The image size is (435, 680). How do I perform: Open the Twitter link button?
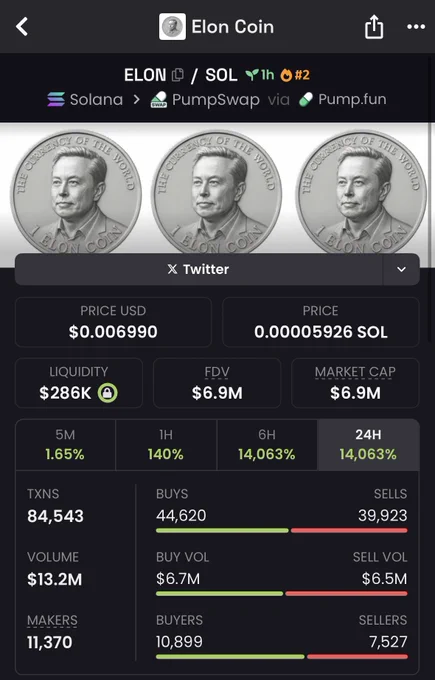[199, 269]
